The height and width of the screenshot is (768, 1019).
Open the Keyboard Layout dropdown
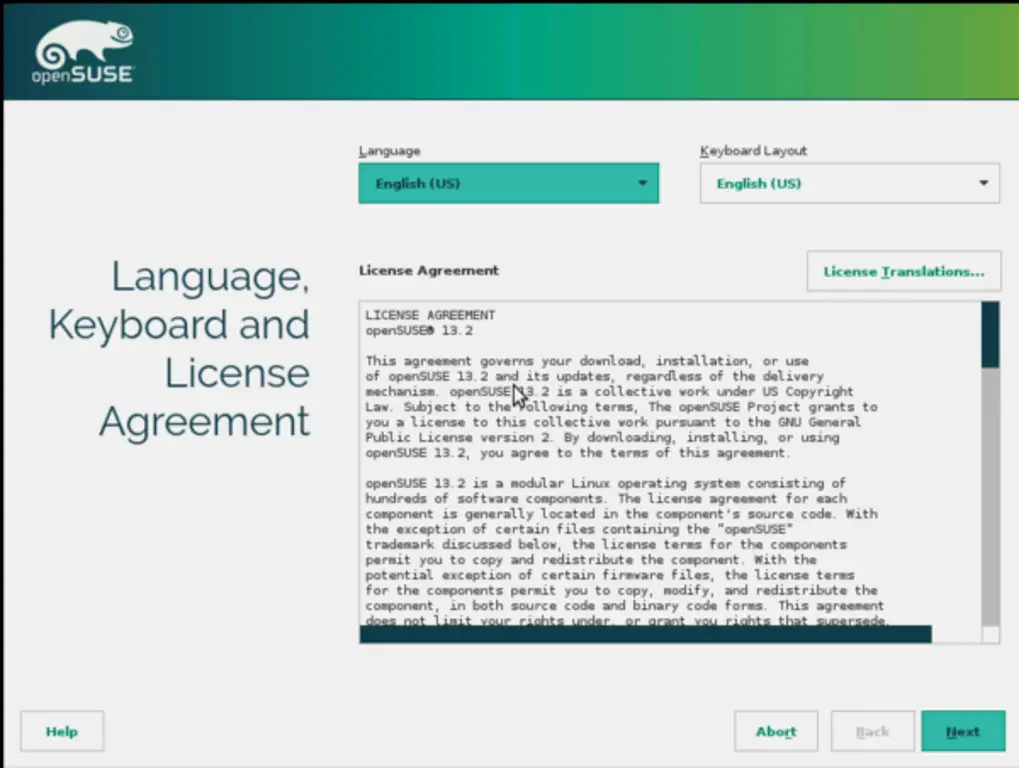[849, 183]
